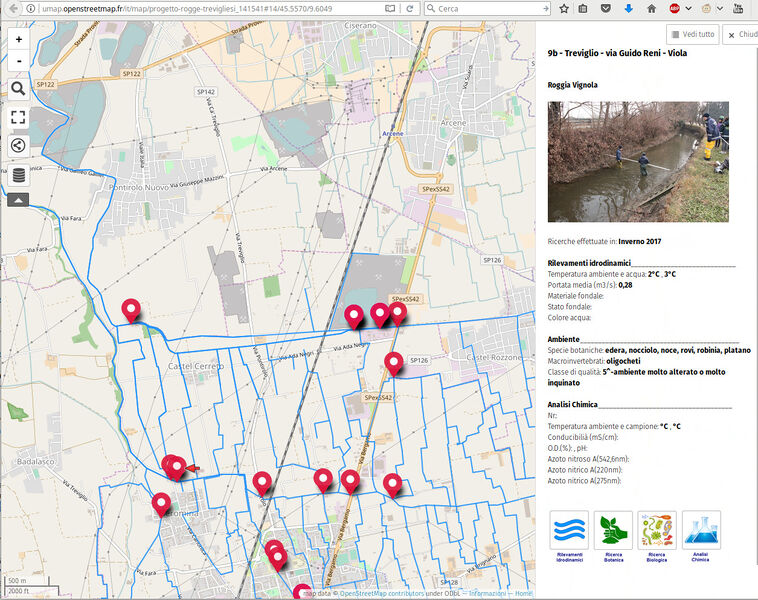Bookmark this page with the star icon
This screenshot has width=758, height=600.
(x=564, y=8)
